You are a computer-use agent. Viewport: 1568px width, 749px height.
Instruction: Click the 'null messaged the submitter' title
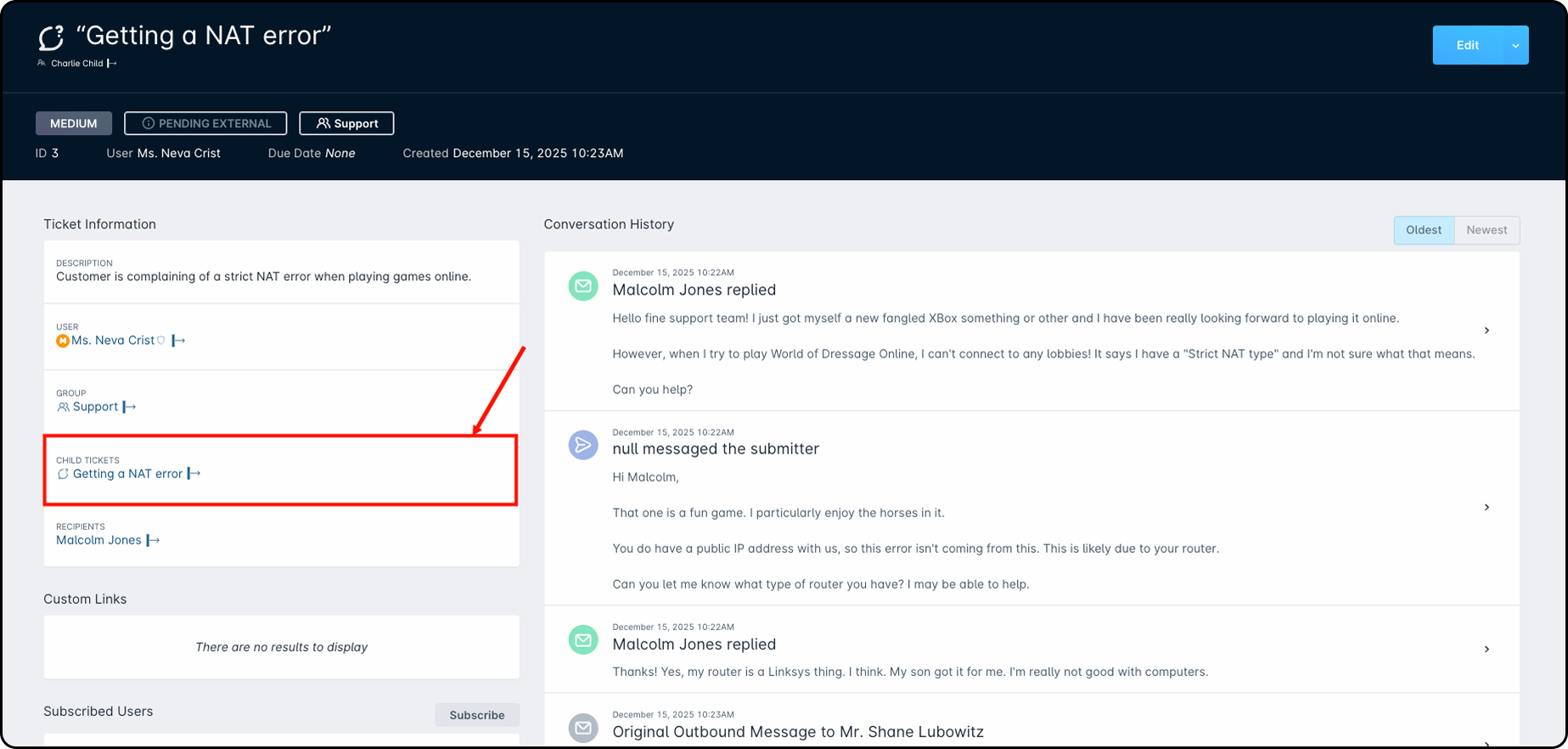tap(716, 448)
